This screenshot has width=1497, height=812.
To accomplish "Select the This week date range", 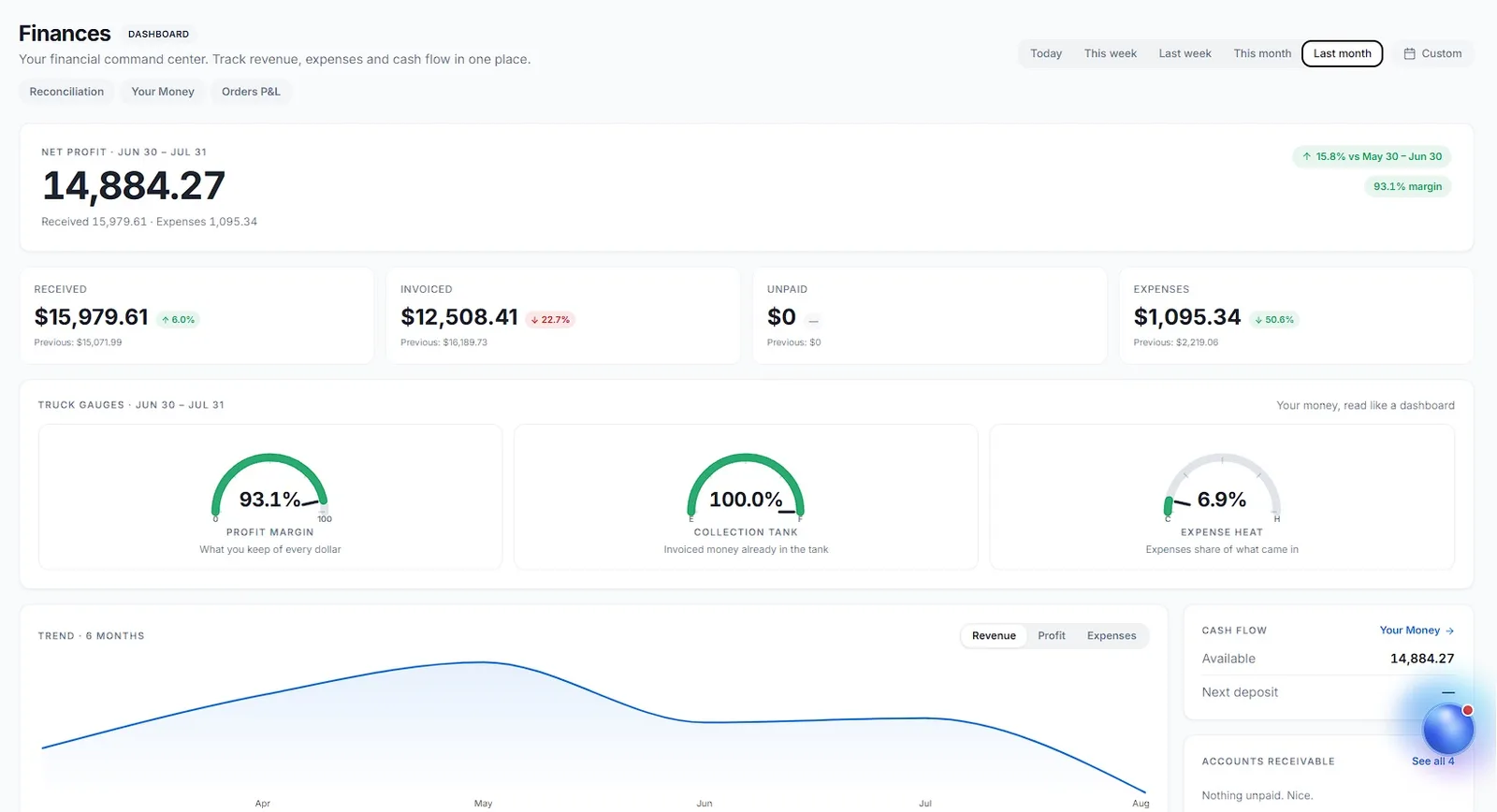I will 1111,54.
